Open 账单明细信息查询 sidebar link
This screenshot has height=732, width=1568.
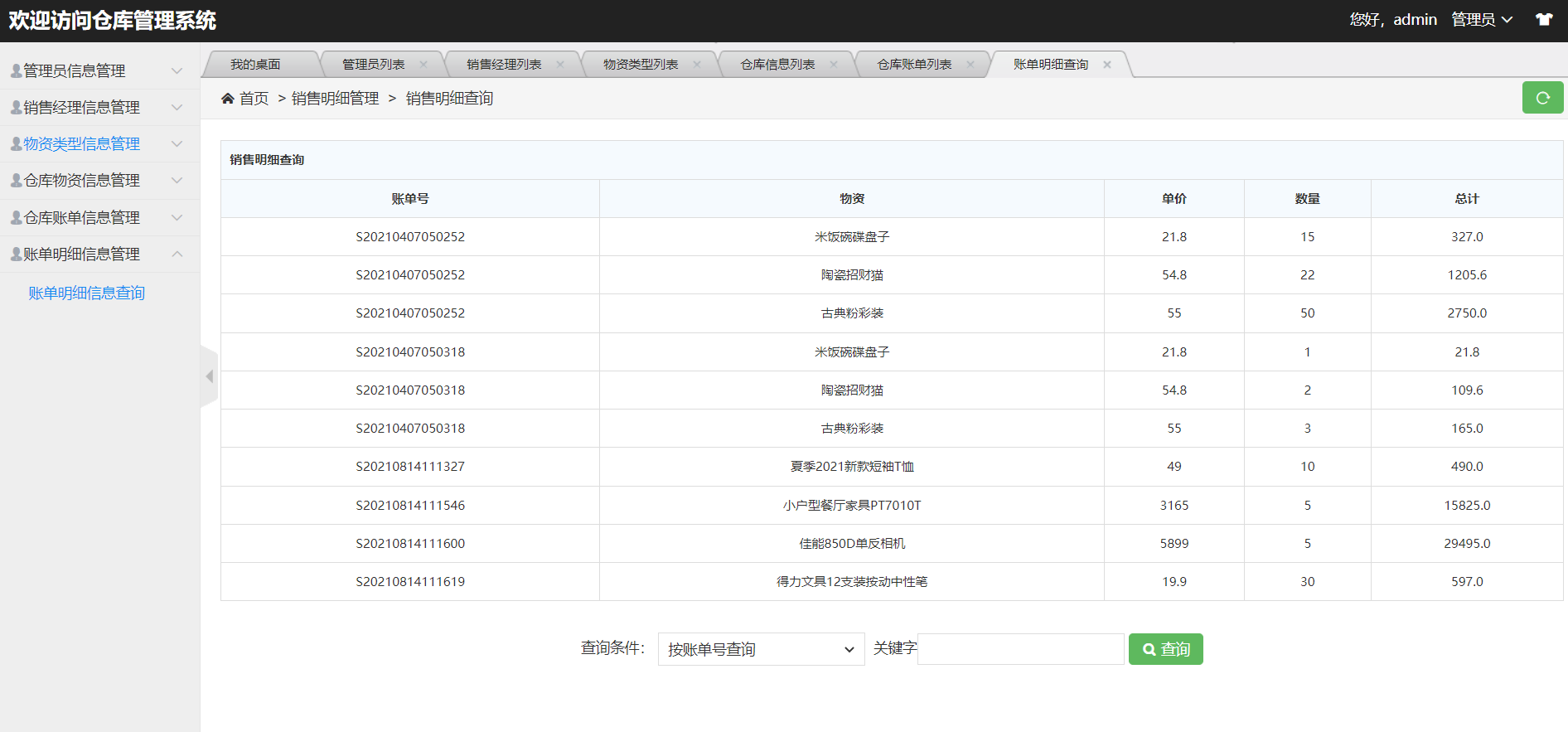click(x=87, y=293)
